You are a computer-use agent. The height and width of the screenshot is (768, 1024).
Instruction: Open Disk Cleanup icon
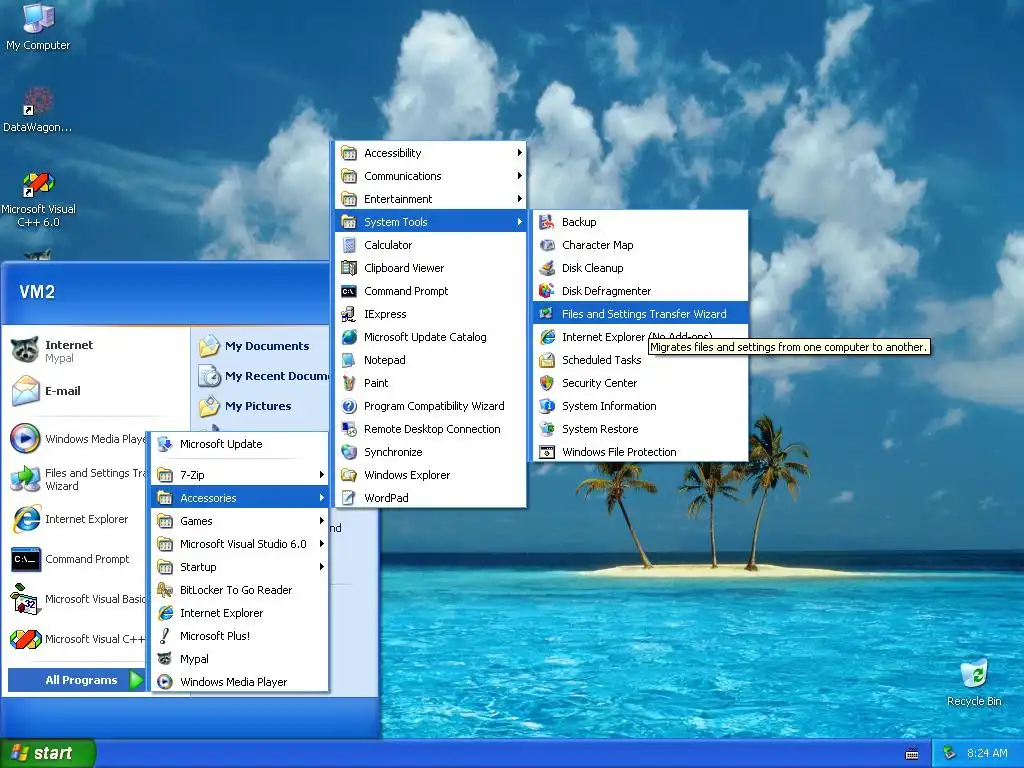(547, 268)
